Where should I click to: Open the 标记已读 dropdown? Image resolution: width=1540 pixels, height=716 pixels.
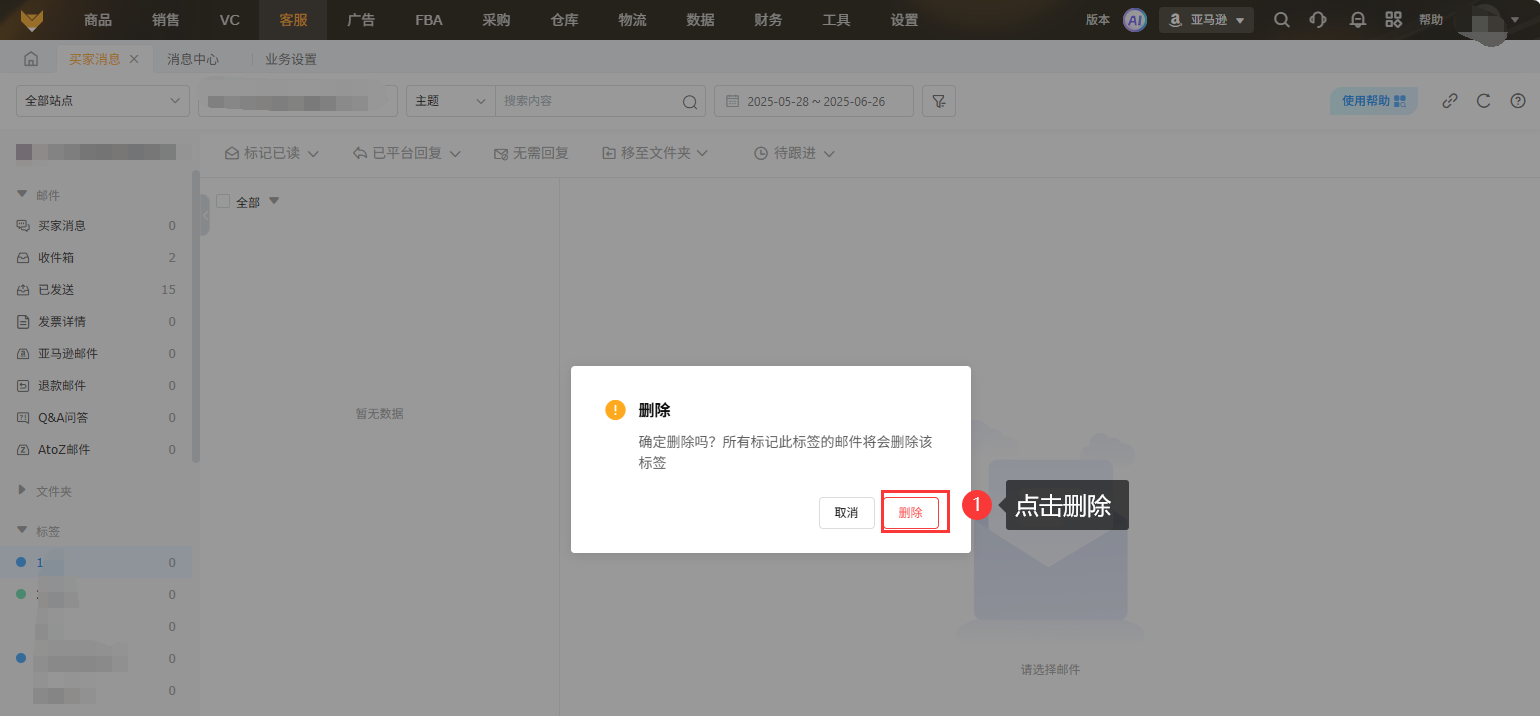click(x=272, y=153)
